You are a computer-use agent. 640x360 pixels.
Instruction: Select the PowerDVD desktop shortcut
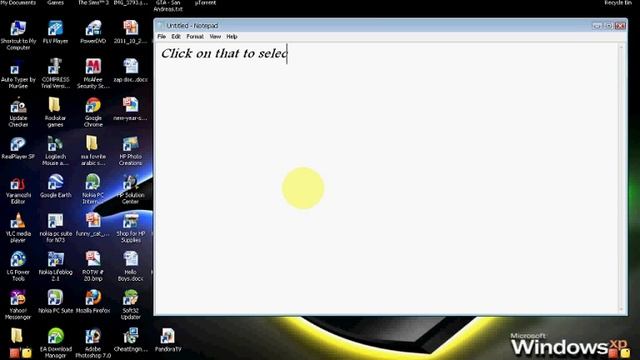point(93,29)
